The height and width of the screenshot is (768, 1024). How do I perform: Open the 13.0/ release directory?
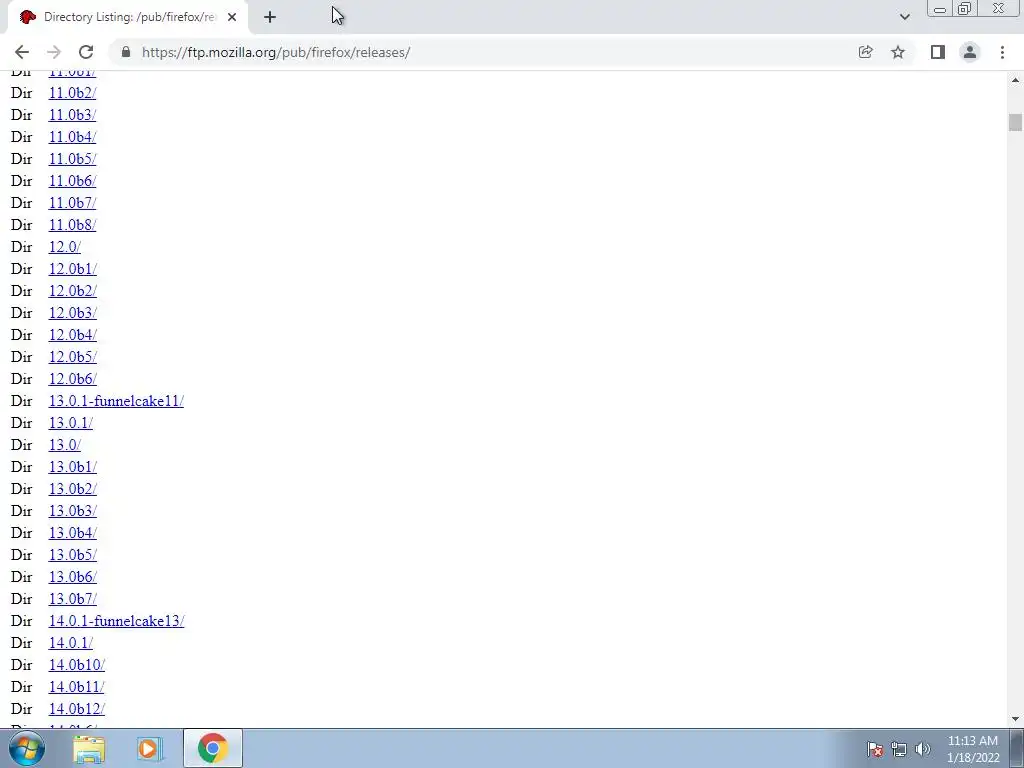tap(65, 445)
